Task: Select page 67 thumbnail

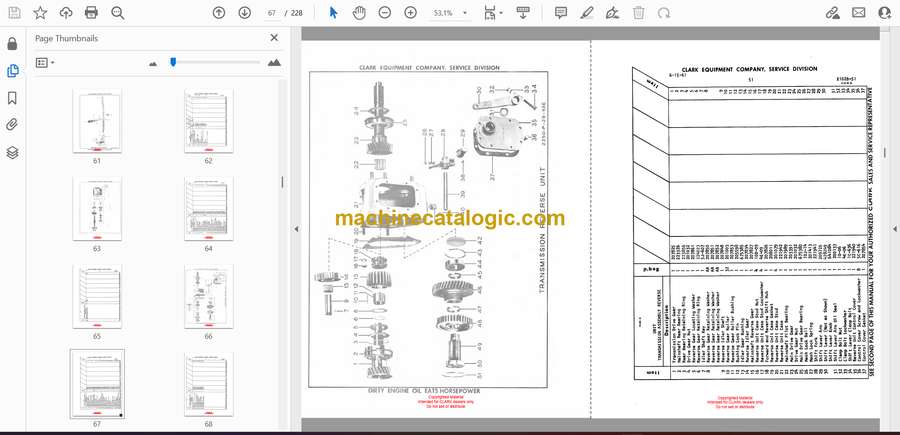Action: 96,384
